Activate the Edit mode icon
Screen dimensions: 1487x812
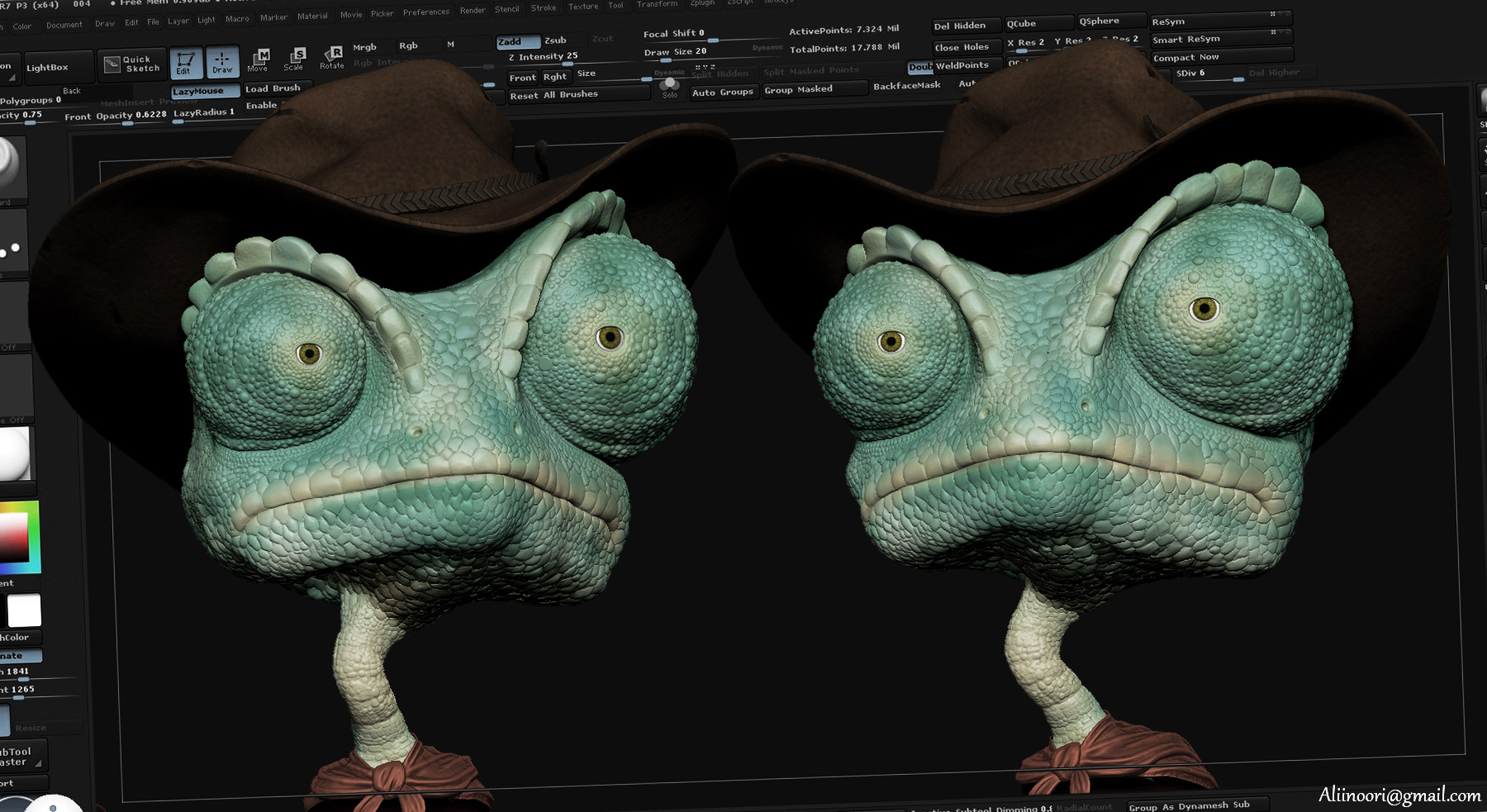tap(186, 63)
